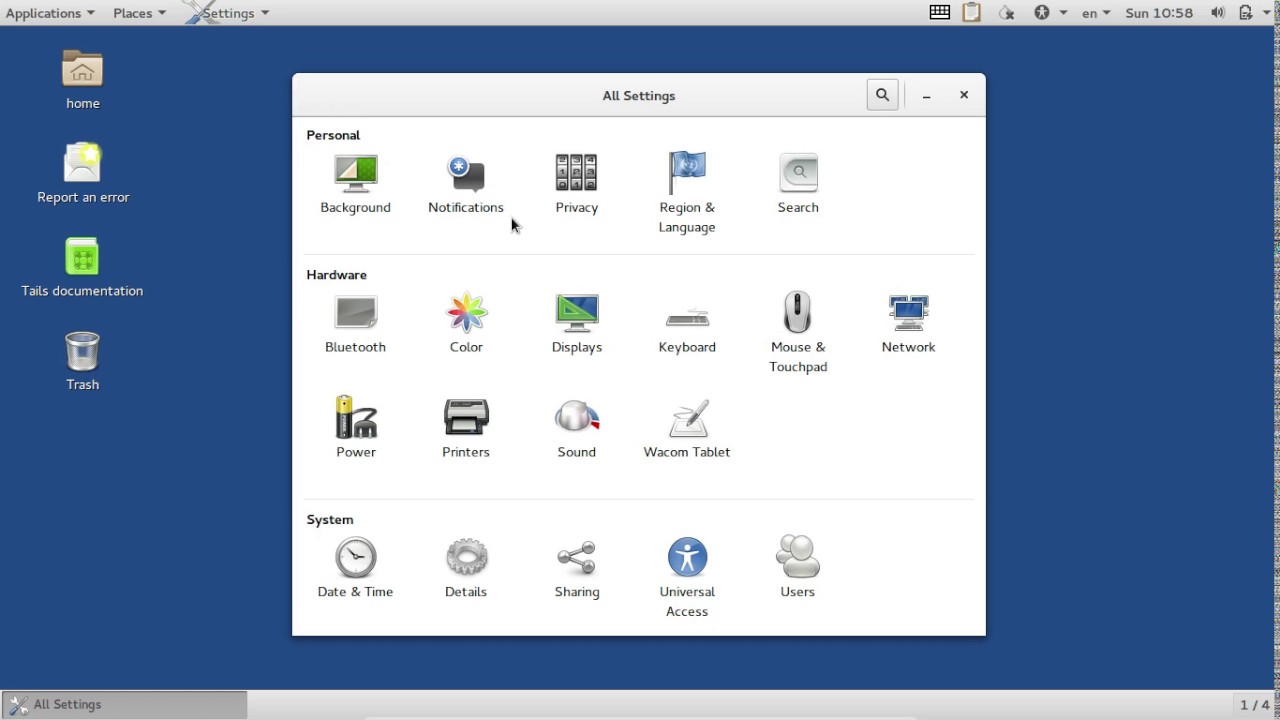This screenshot has width=1280, height=720.
Task: Click the clipboard icon in top bar
Action: coord(971,13)
